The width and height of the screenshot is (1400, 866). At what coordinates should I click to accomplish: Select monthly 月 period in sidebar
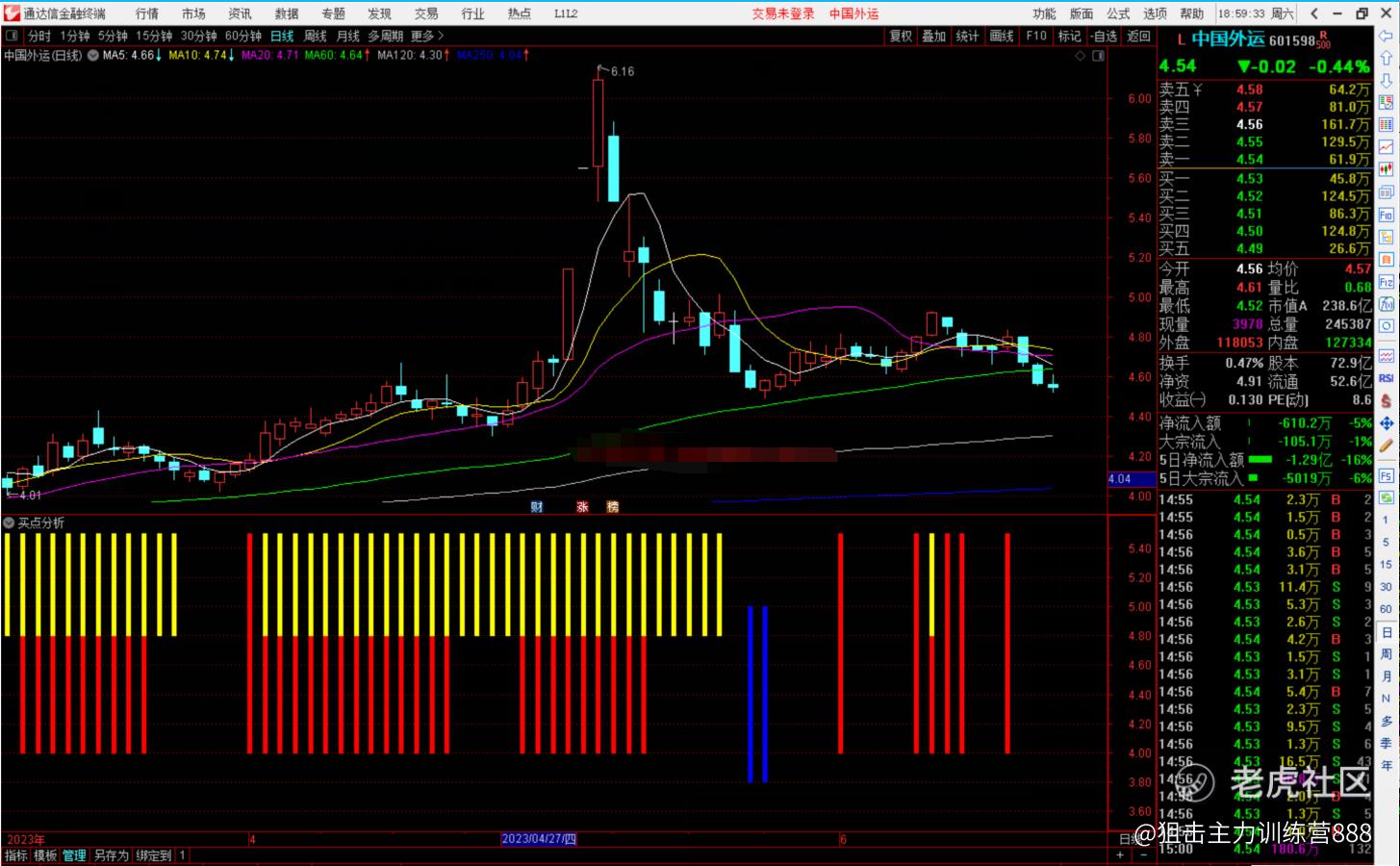pyautogui.click(x=1386, y=676)
